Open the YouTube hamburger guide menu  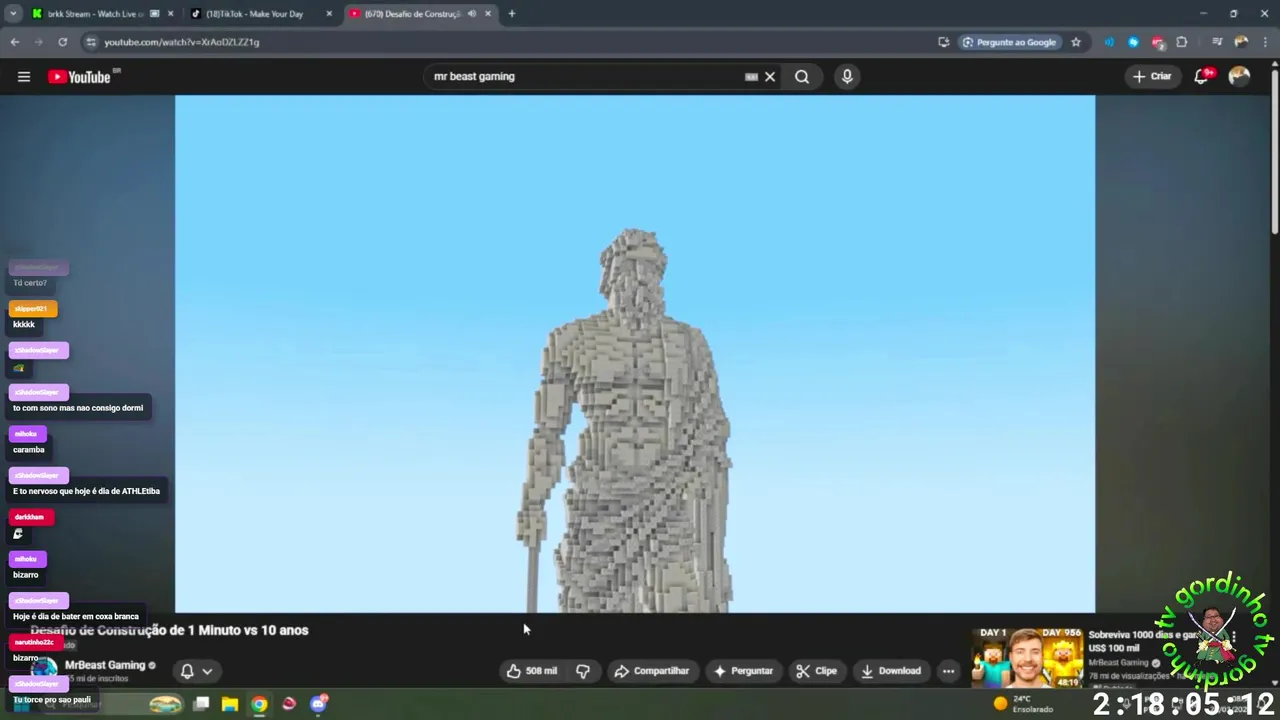coord(24,77)
